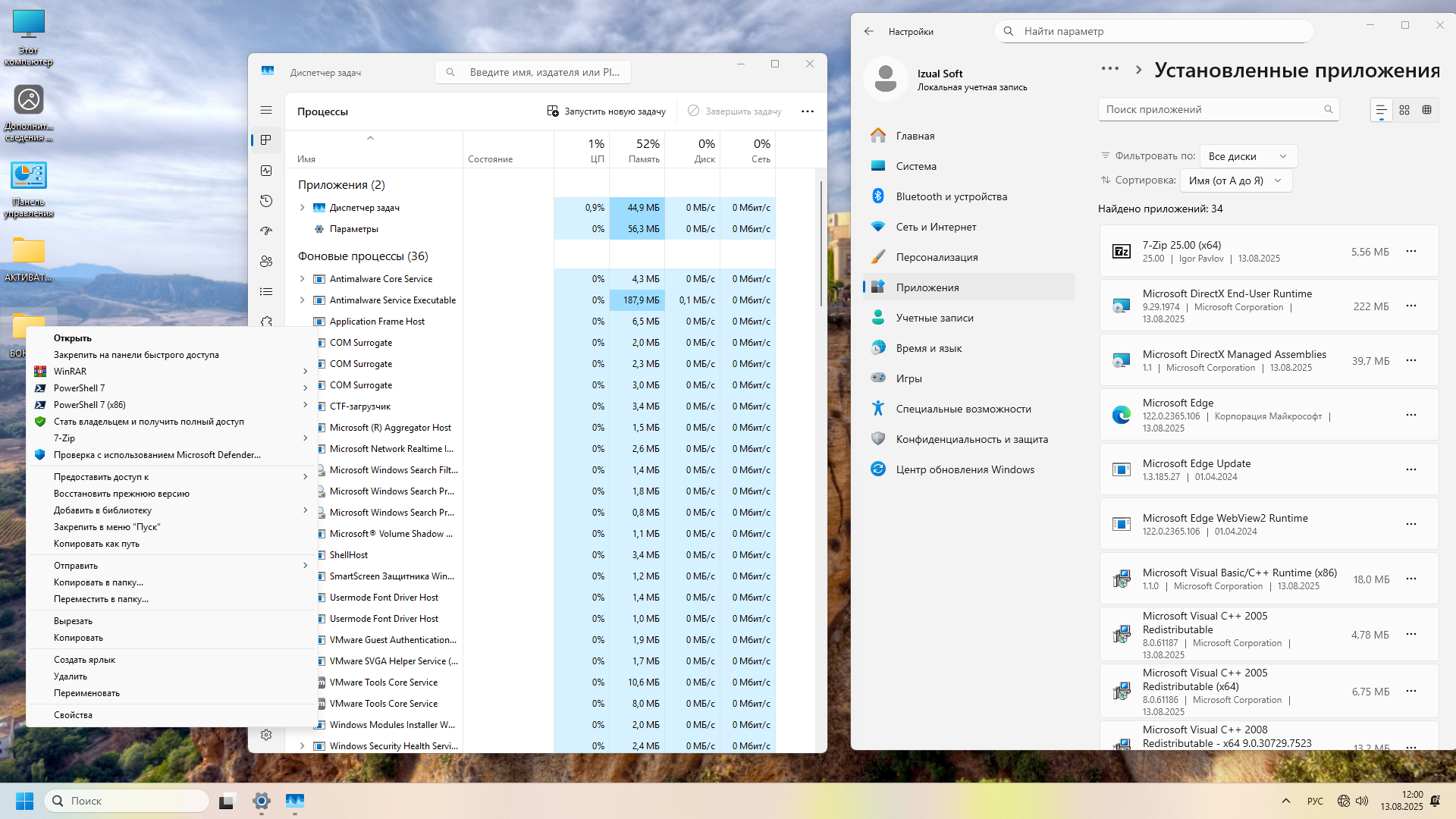Click Settings app icon on taskbar
The width and height of the screenshot is (1456, 819).
click(262, 801)
